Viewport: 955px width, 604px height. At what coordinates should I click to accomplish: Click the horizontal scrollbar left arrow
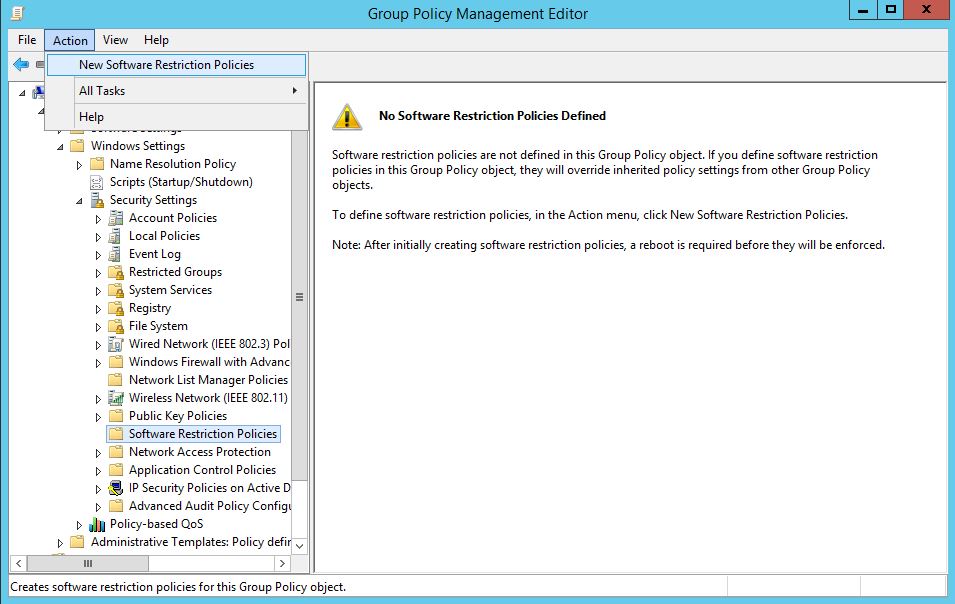(x=18, y=564)
